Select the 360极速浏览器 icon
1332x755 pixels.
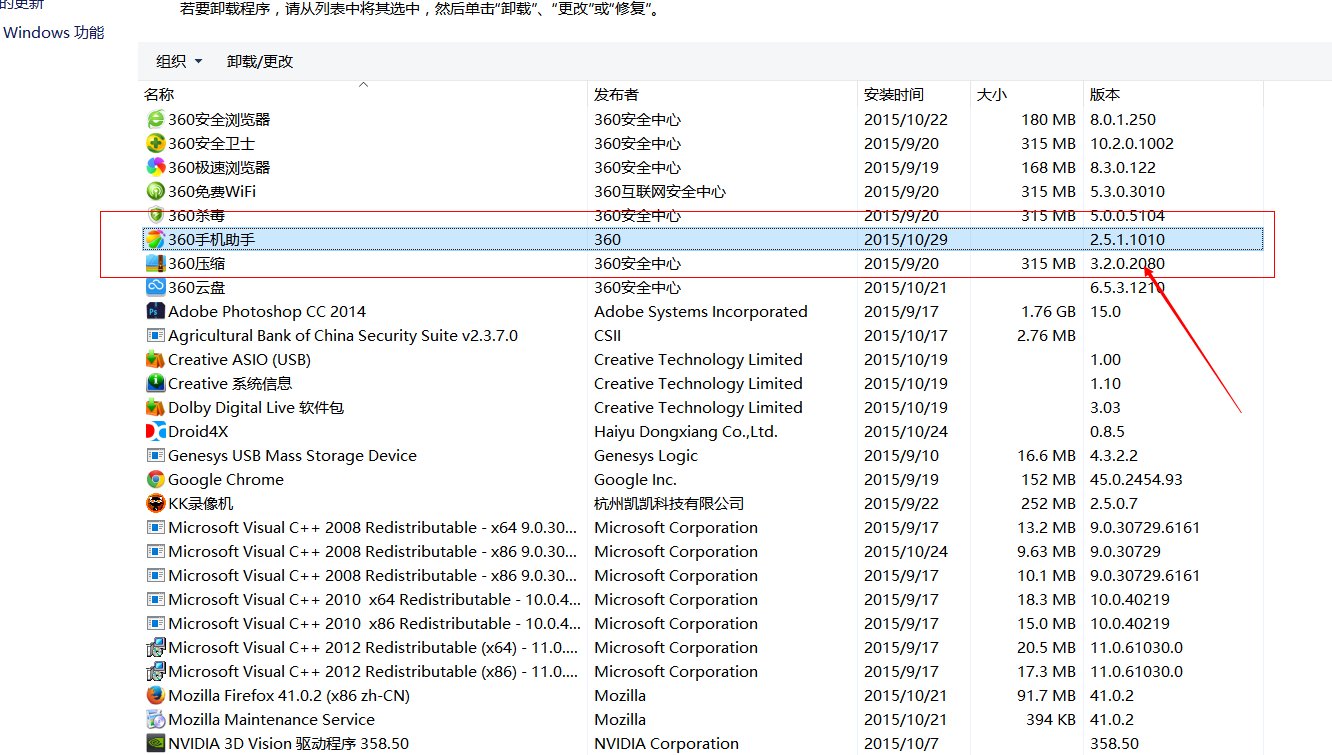156,167
